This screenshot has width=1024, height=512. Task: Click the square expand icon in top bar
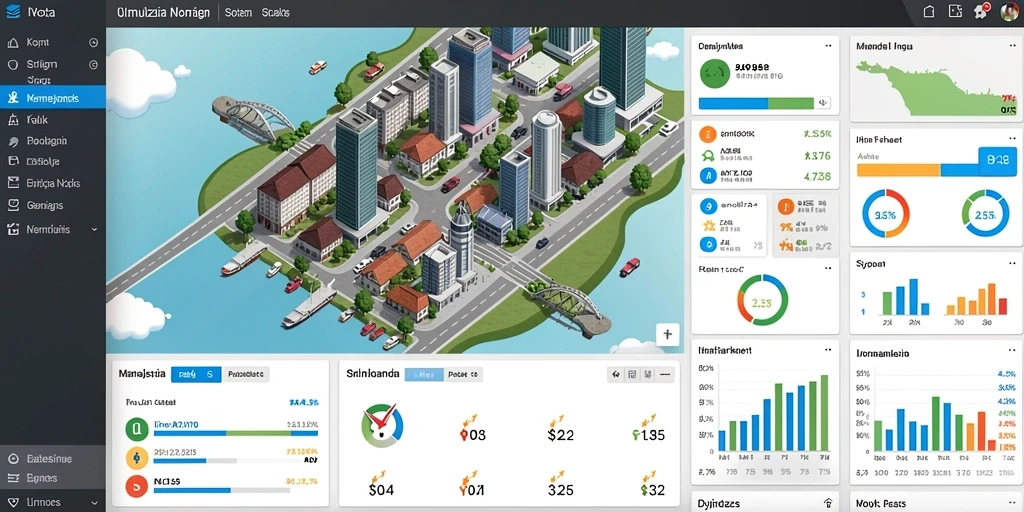(x=955, y=11)
